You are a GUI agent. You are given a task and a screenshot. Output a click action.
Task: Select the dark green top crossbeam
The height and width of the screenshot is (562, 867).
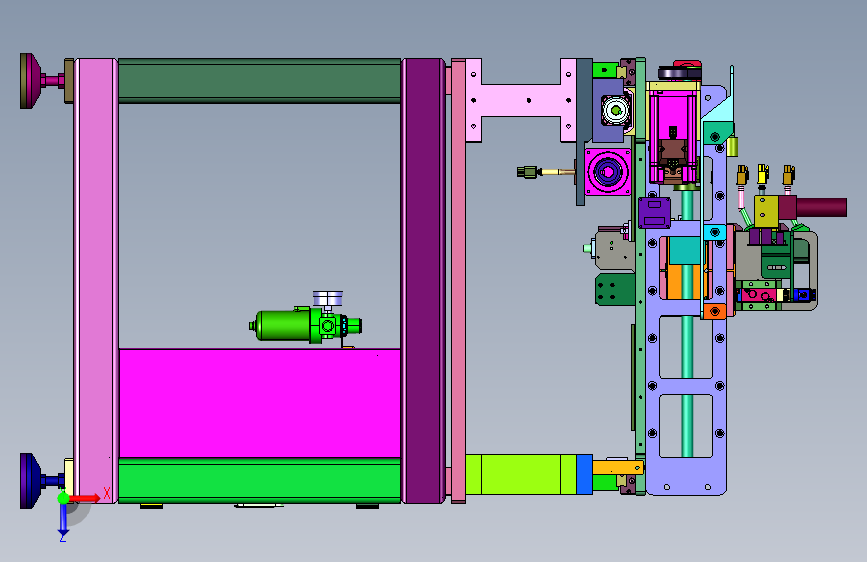point(259,81)
